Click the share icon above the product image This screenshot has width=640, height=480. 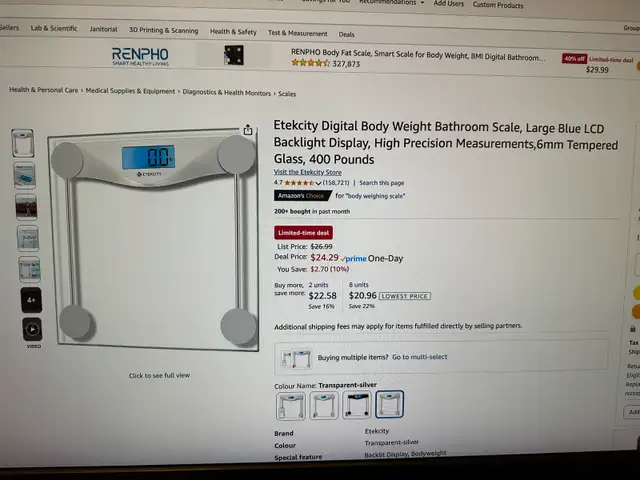(248, 130)
